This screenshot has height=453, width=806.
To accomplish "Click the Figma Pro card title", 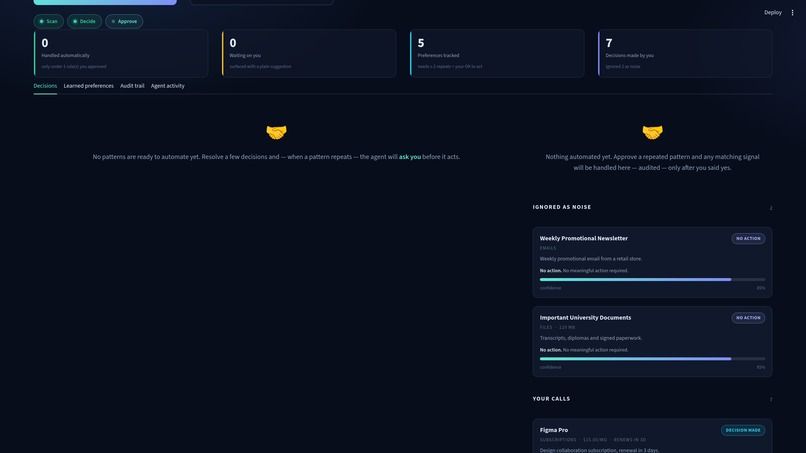I will [x=554, y=430].
